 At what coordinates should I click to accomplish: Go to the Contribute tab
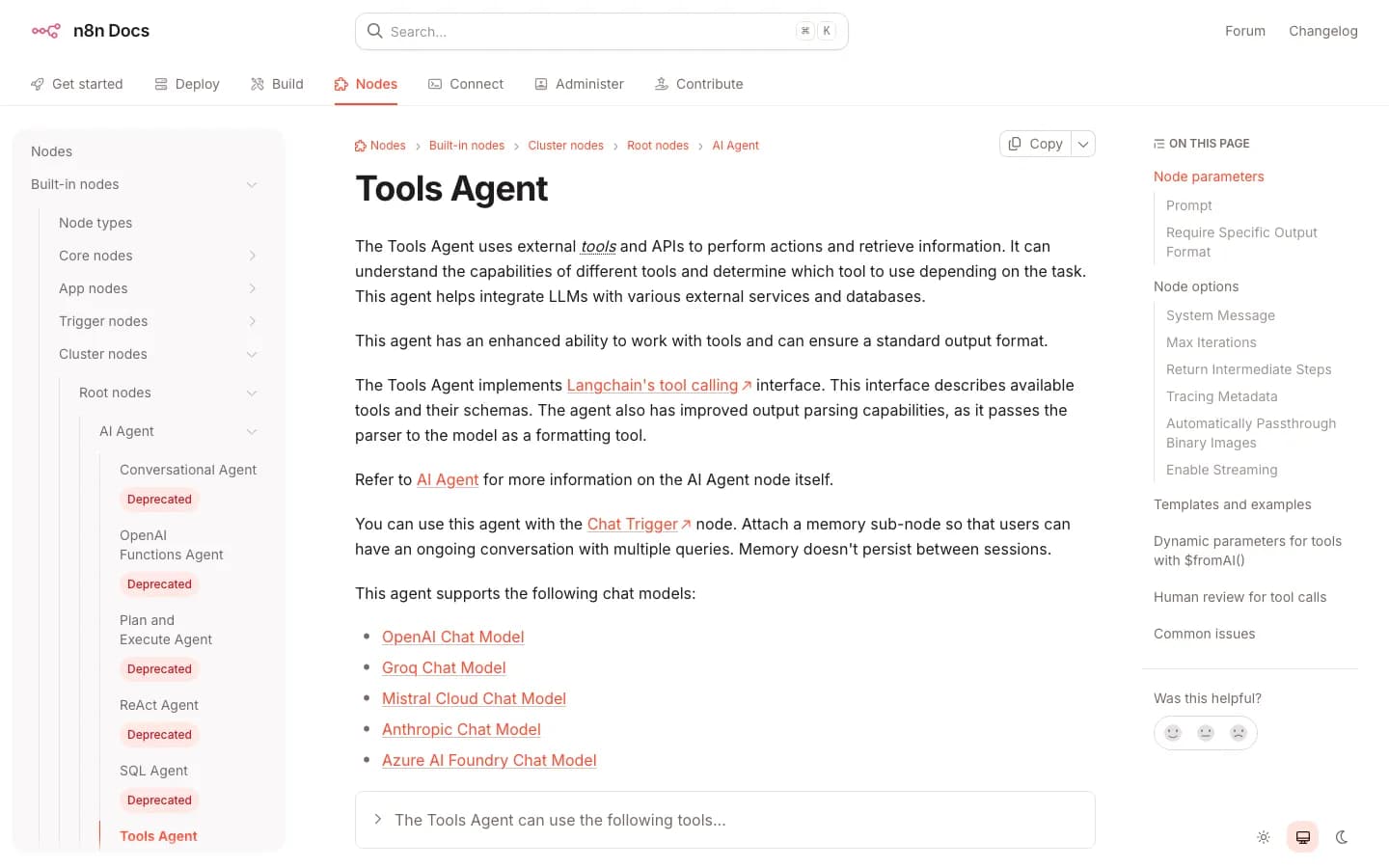point(699,84)
